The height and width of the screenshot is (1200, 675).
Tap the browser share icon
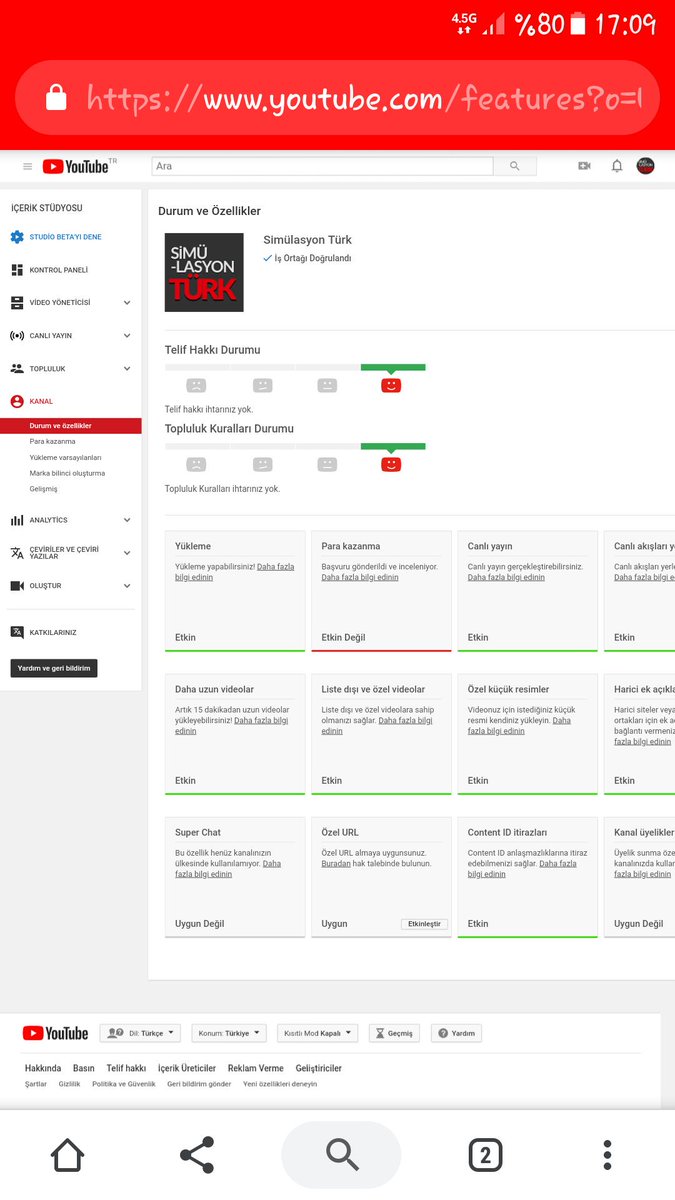(197, 1155)
